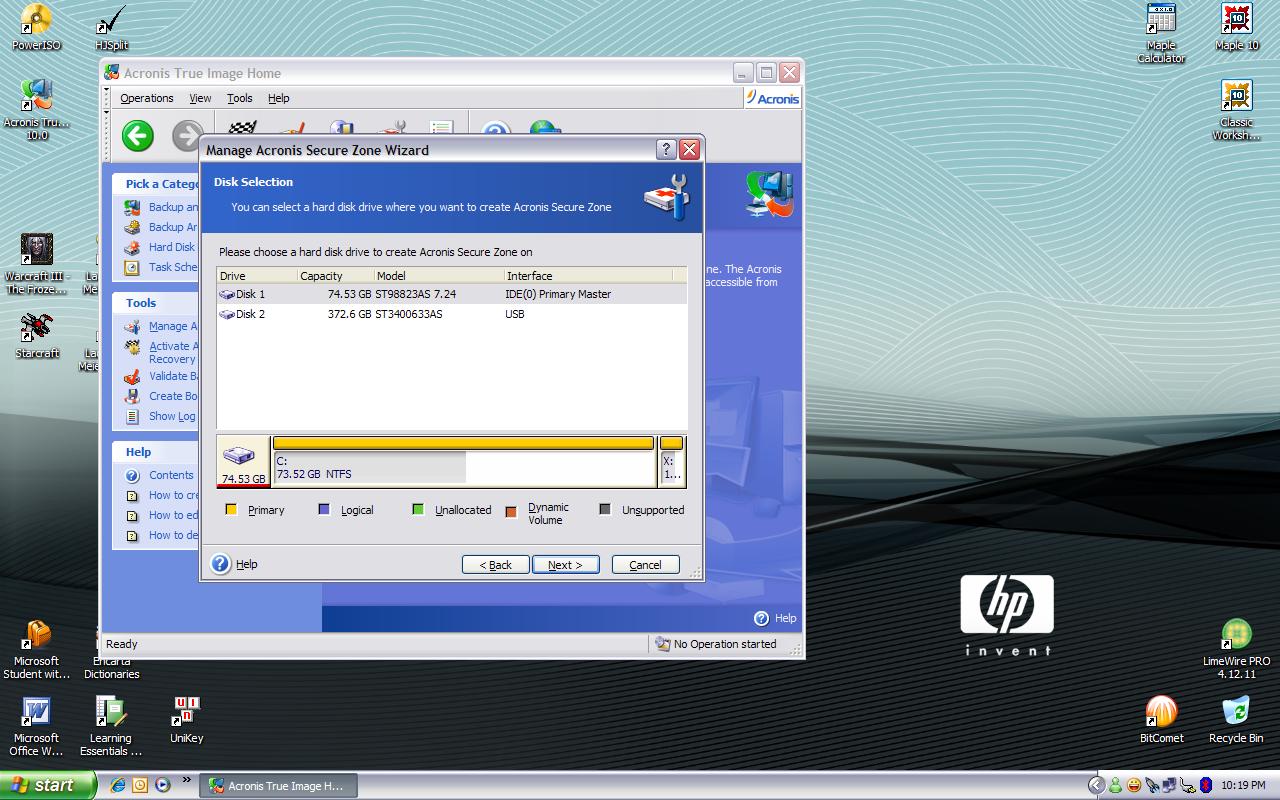Open the Windows Start menu
This screenshot has height=800, width=1280.
tap(47, 785)
